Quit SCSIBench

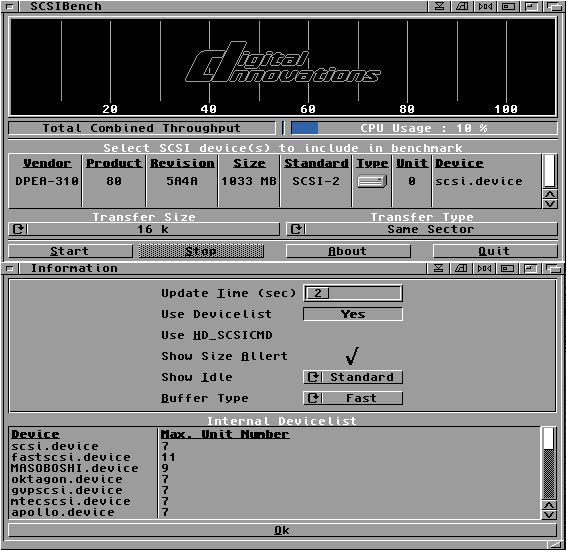click(495, 251)
